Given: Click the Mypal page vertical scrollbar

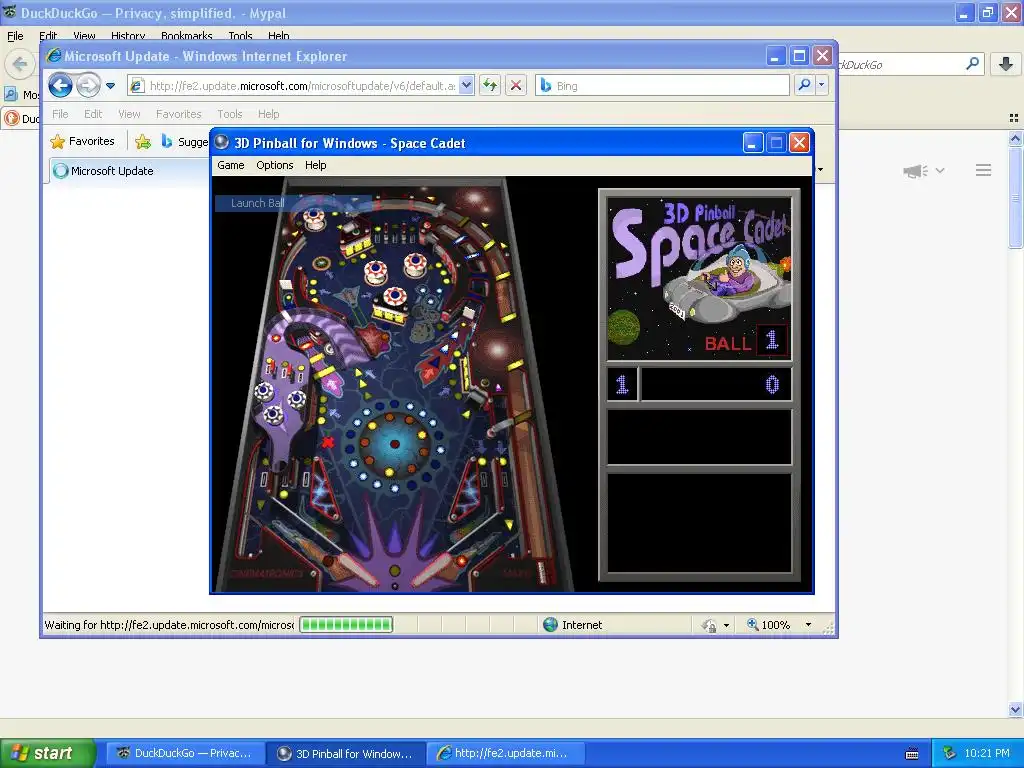Looking at the screenshot, I should click(1015, 197).
